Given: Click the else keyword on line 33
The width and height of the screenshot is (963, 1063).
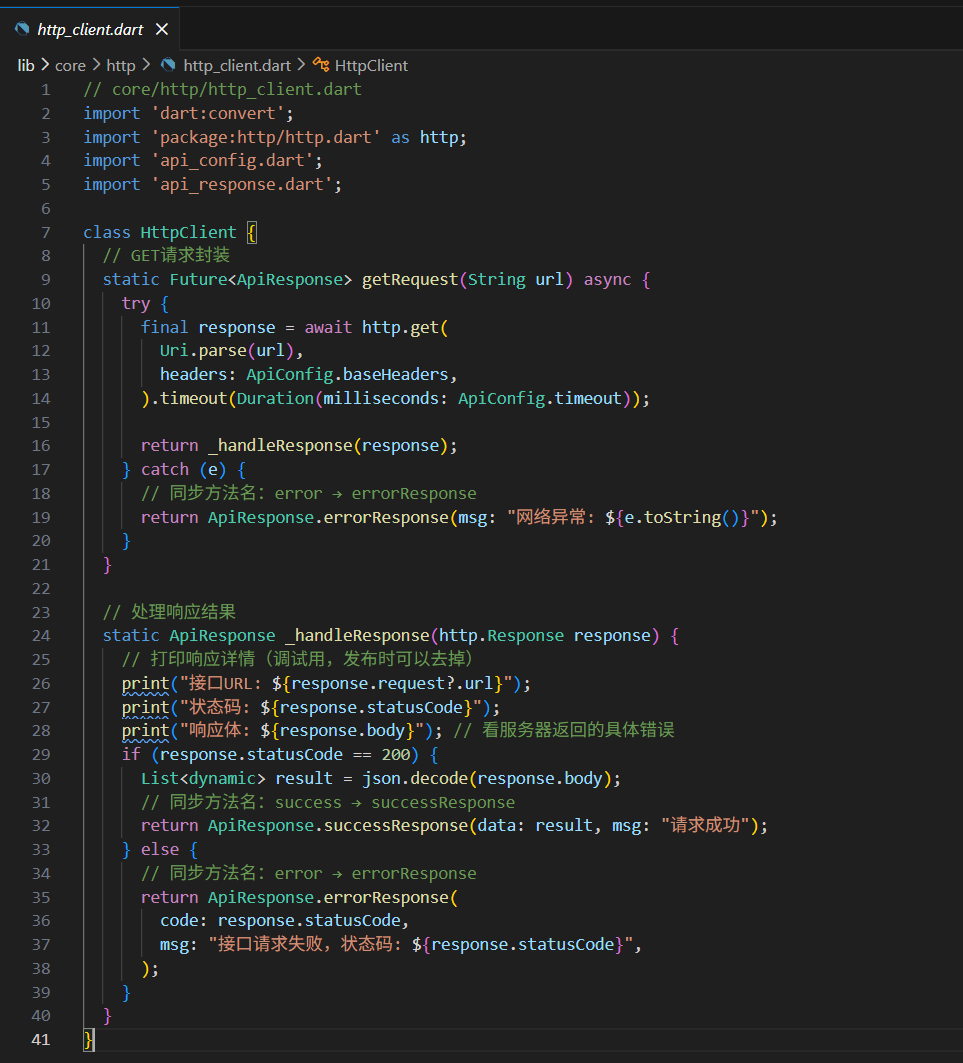Looking at the screenshot, I should coord(160,849).
